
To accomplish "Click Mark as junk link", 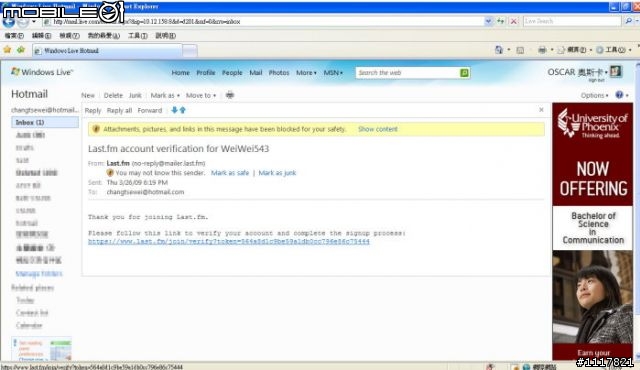I will tap(277, 173).
